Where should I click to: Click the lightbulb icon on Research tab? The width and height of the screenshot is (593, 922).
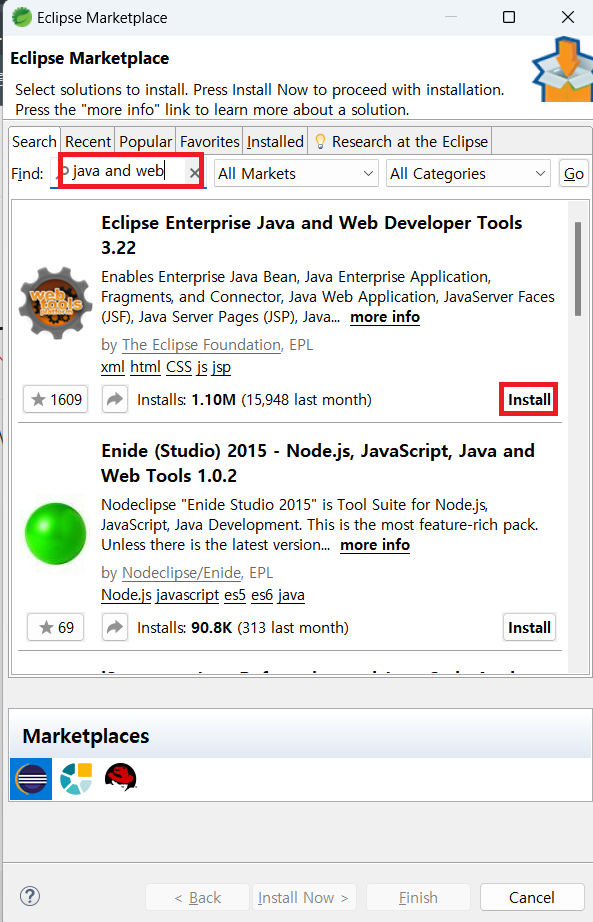(x=320, y=141)
